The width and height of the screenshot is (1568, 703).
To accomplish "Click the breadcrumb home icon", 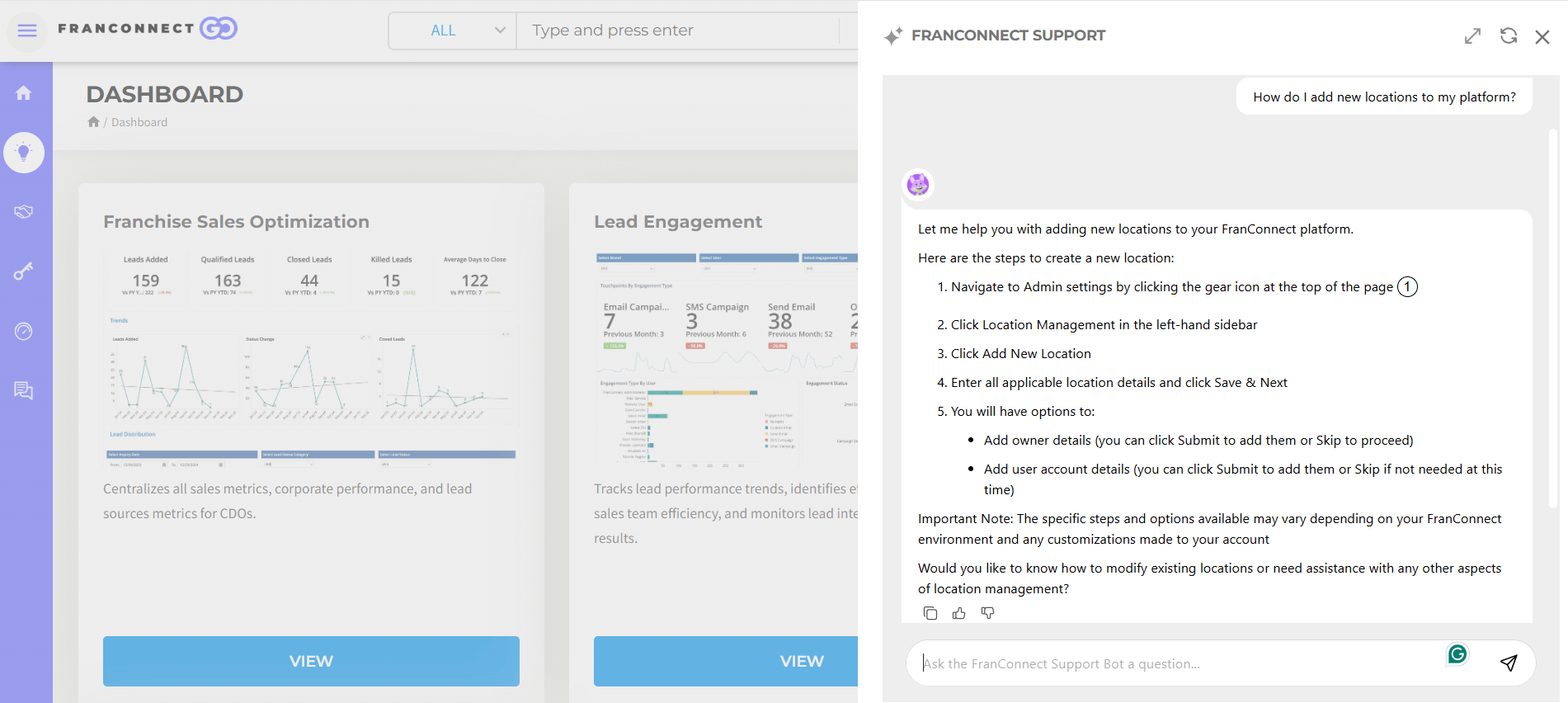I will coord(93,122).
